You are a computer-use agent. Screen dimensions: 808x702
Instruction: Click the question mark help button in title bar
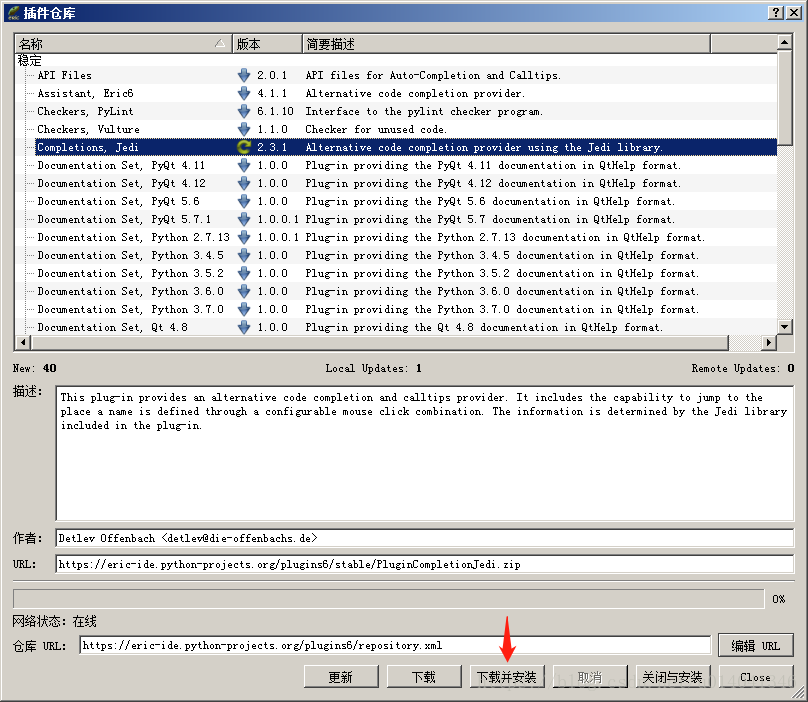[776, 13]
